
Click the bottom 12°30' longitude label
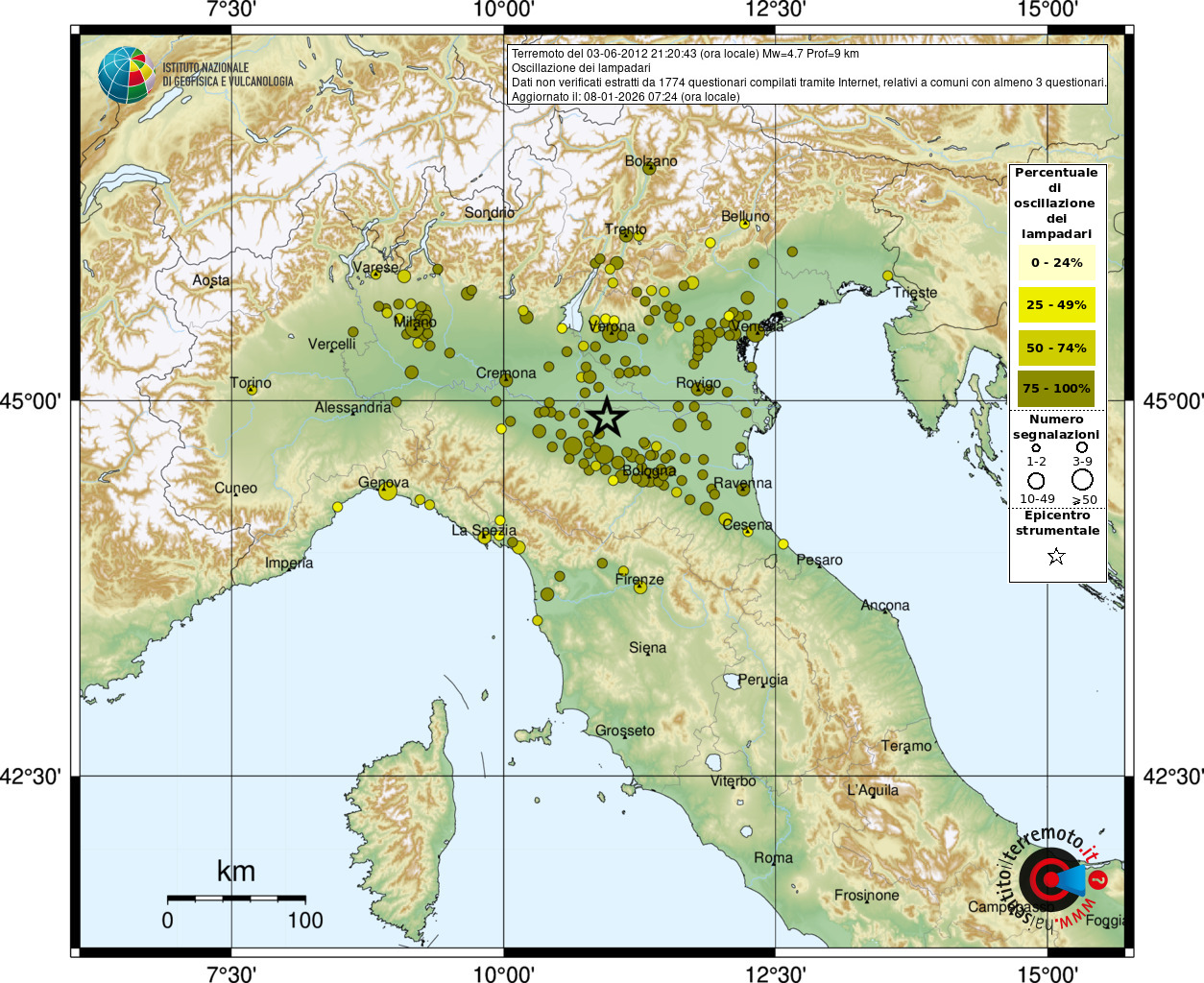(x=775, y=973)
